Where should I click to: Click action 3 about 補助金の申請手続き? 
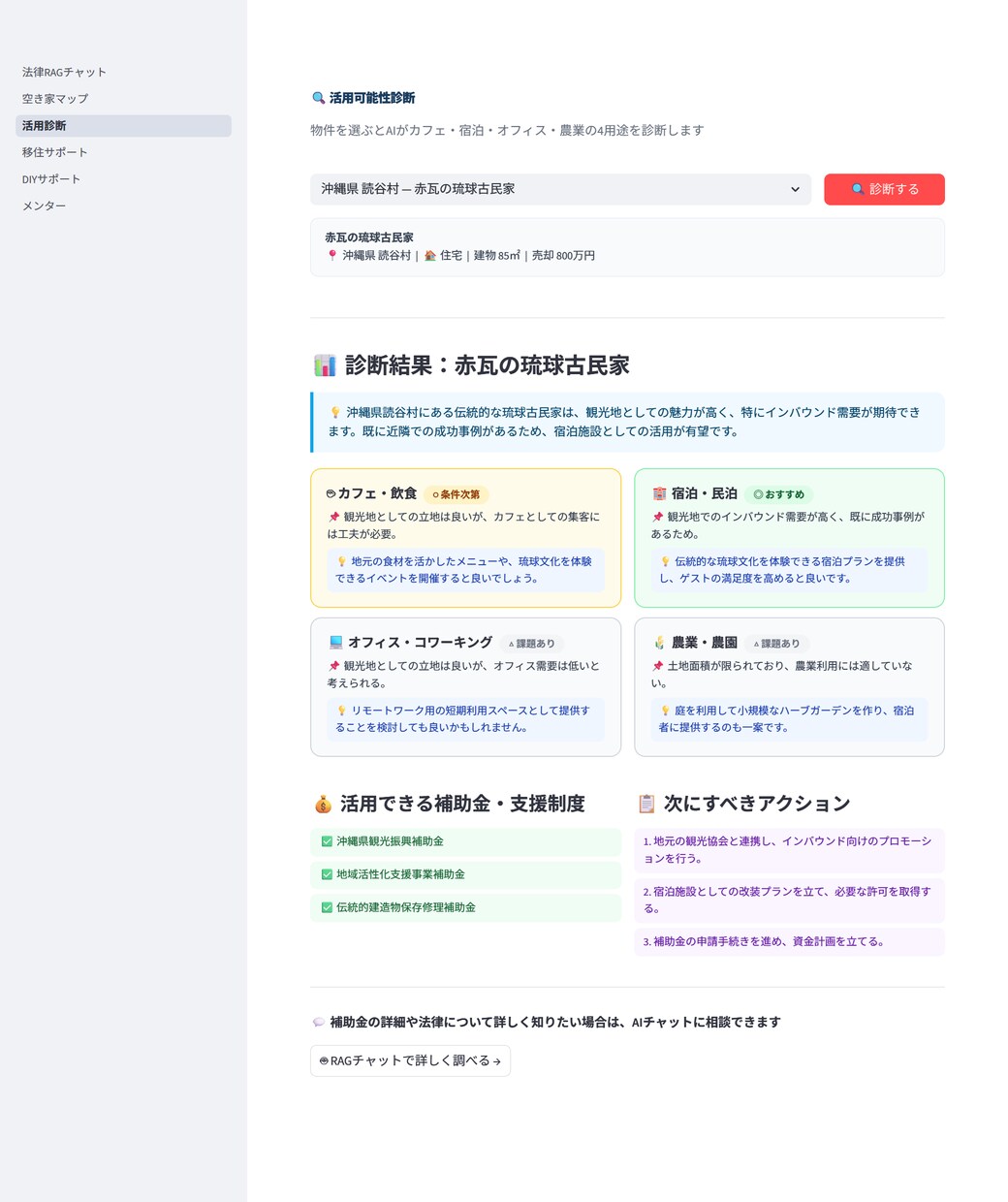tap(789, 941)
